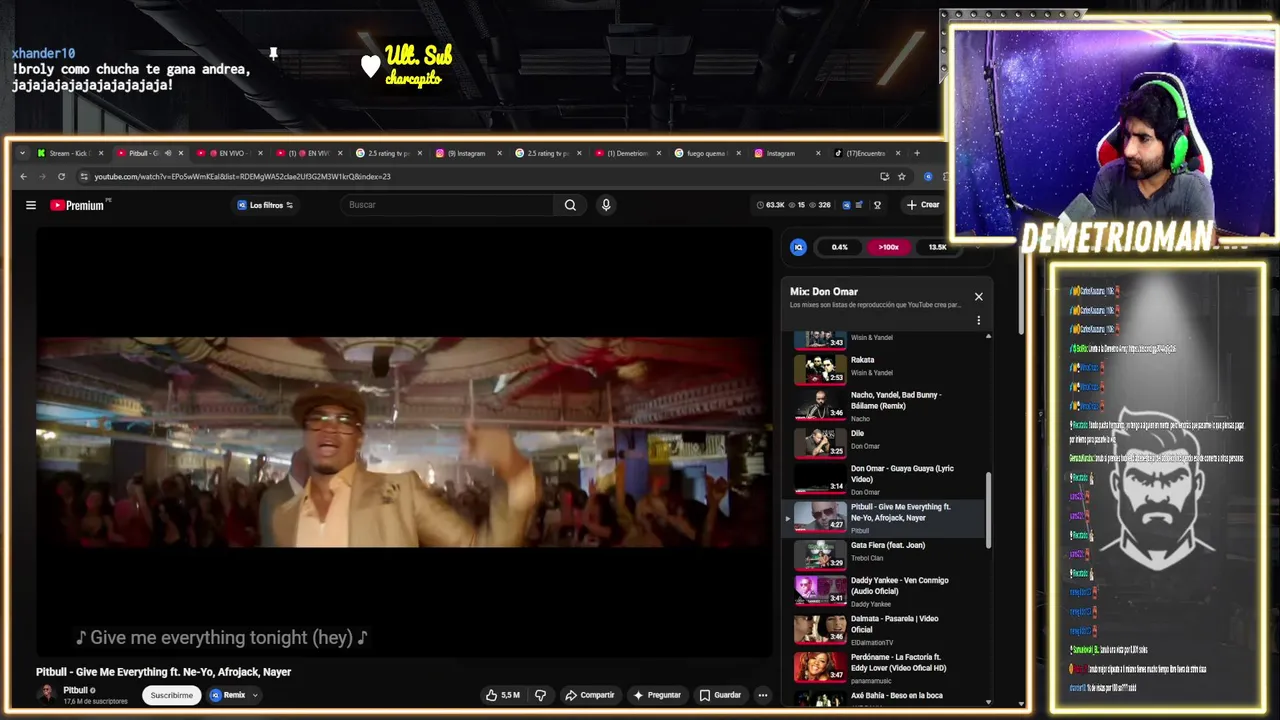This screenshot has width=1280, height=720.
Task: Activate voice search microphone
Action: pos(605,205)
